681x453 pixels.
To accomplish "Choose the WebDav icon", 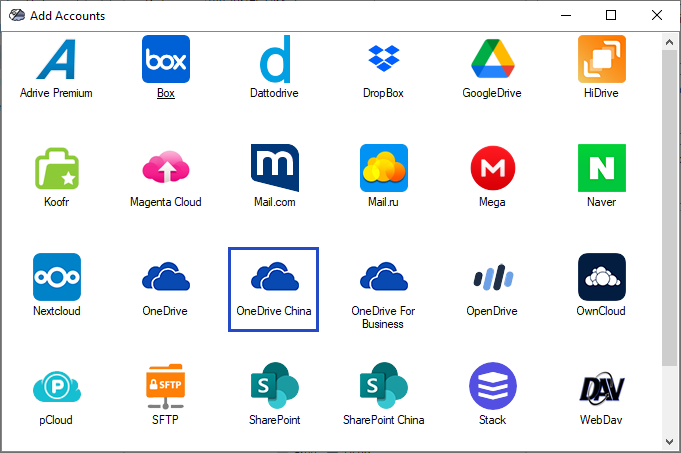I will (602, 387).
